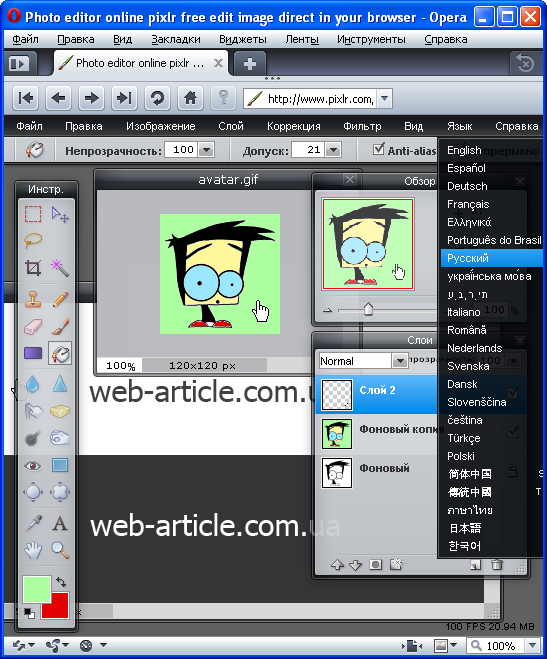This screenshot has width=547, height=659.
Task: Open a new browser tab
Action: point(250,64)
